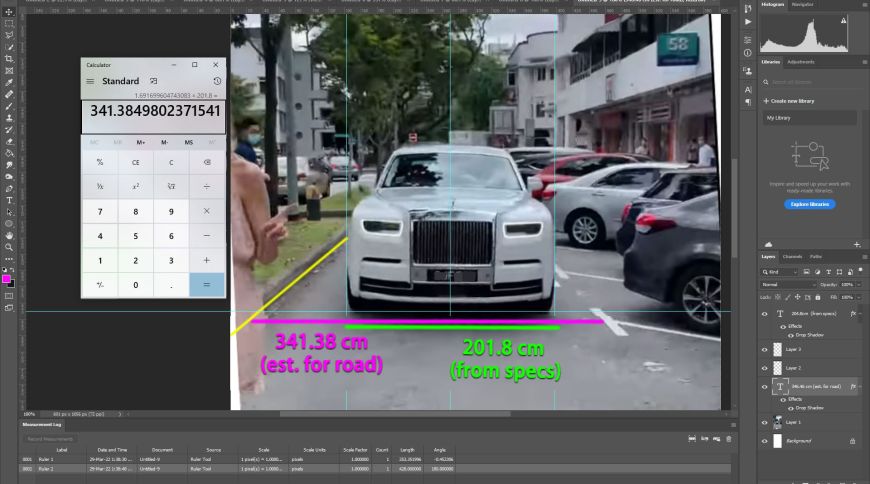The image size is (870, 484).
Task: Hide Layer 3 visibility eye
Action: tap(765, 350)
